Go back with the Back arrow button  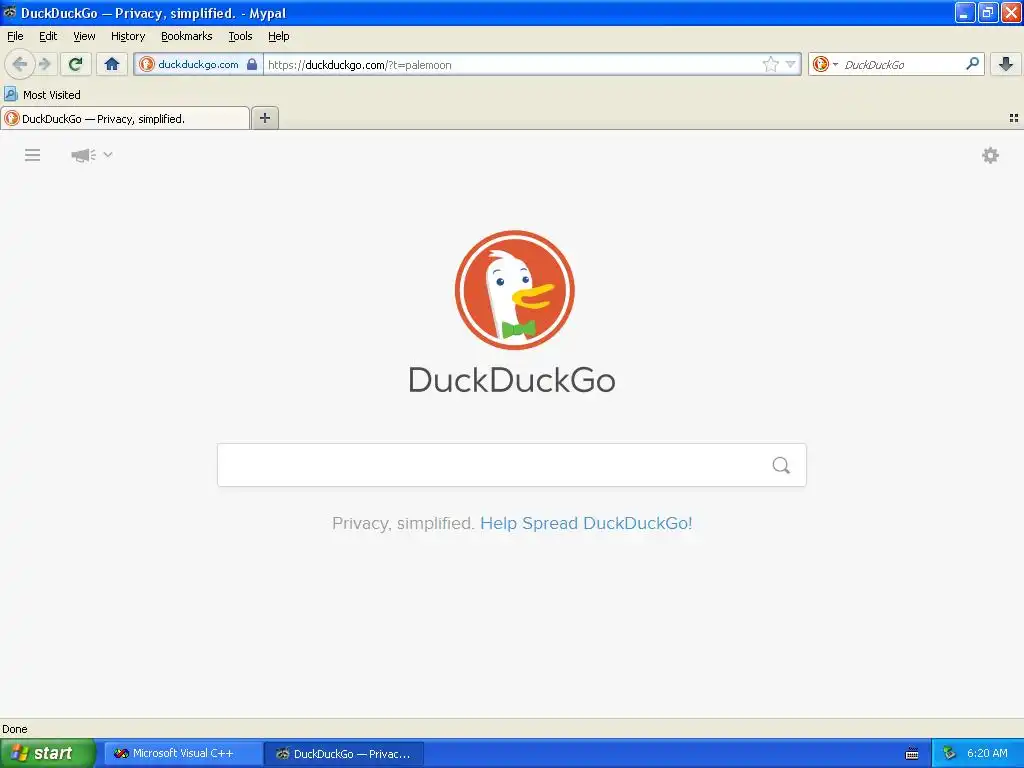[x=20, y=64]
